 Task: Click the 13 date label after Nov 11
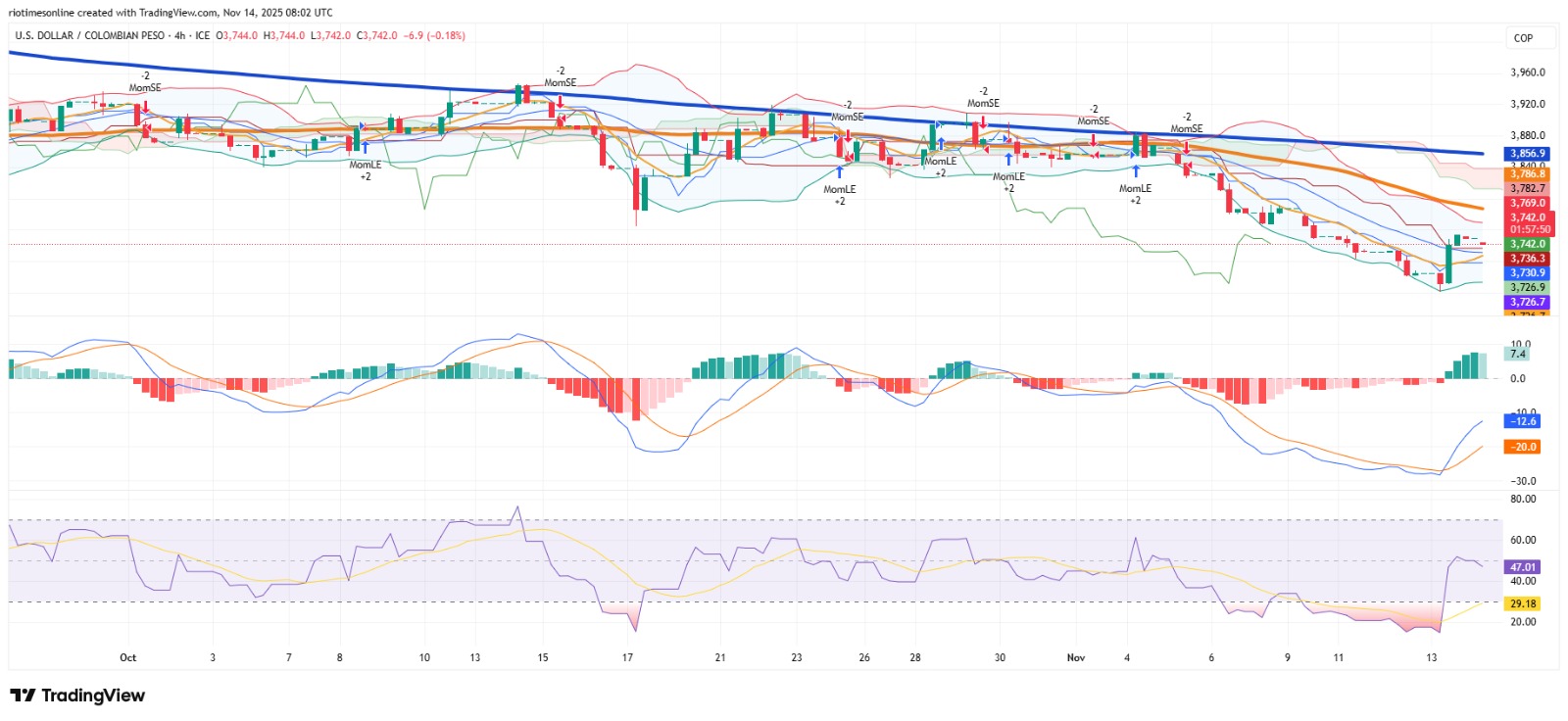[1432, 657]
